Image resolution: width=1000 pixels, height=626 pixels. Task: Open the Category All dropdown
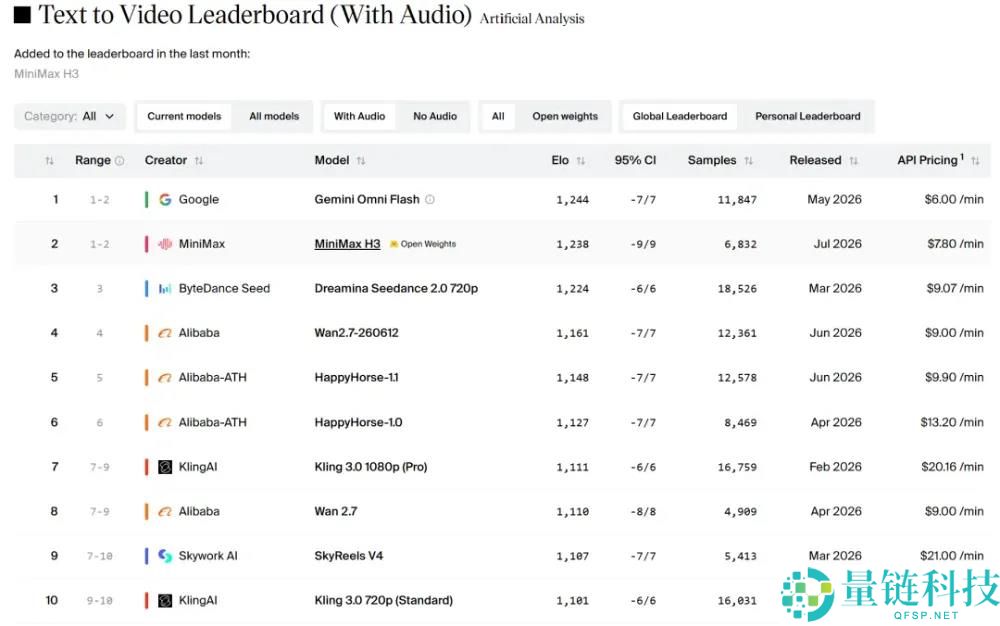[70, 116]
